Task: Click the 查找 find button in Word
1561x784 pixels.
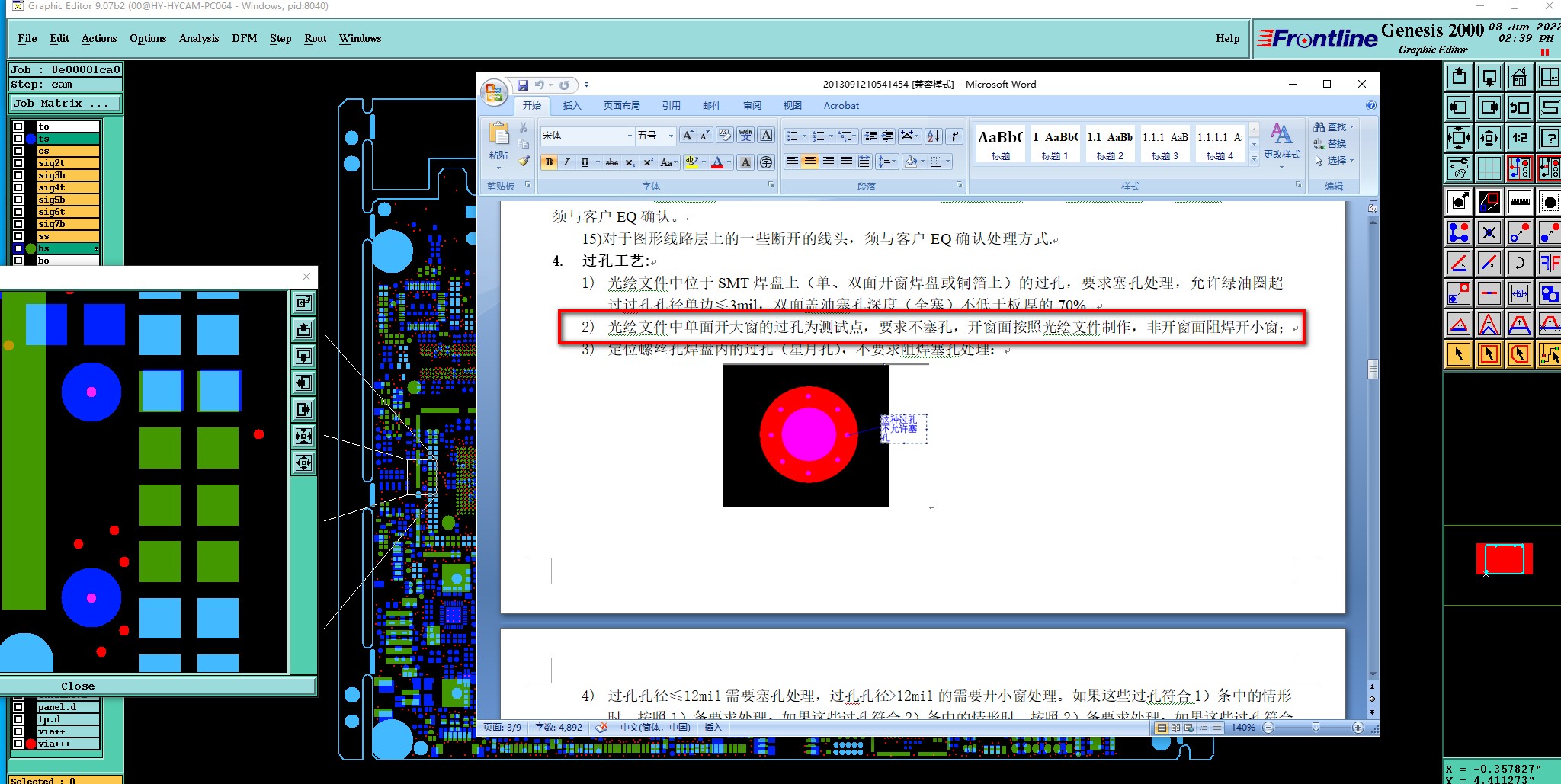Action: tap(1333, 127)
